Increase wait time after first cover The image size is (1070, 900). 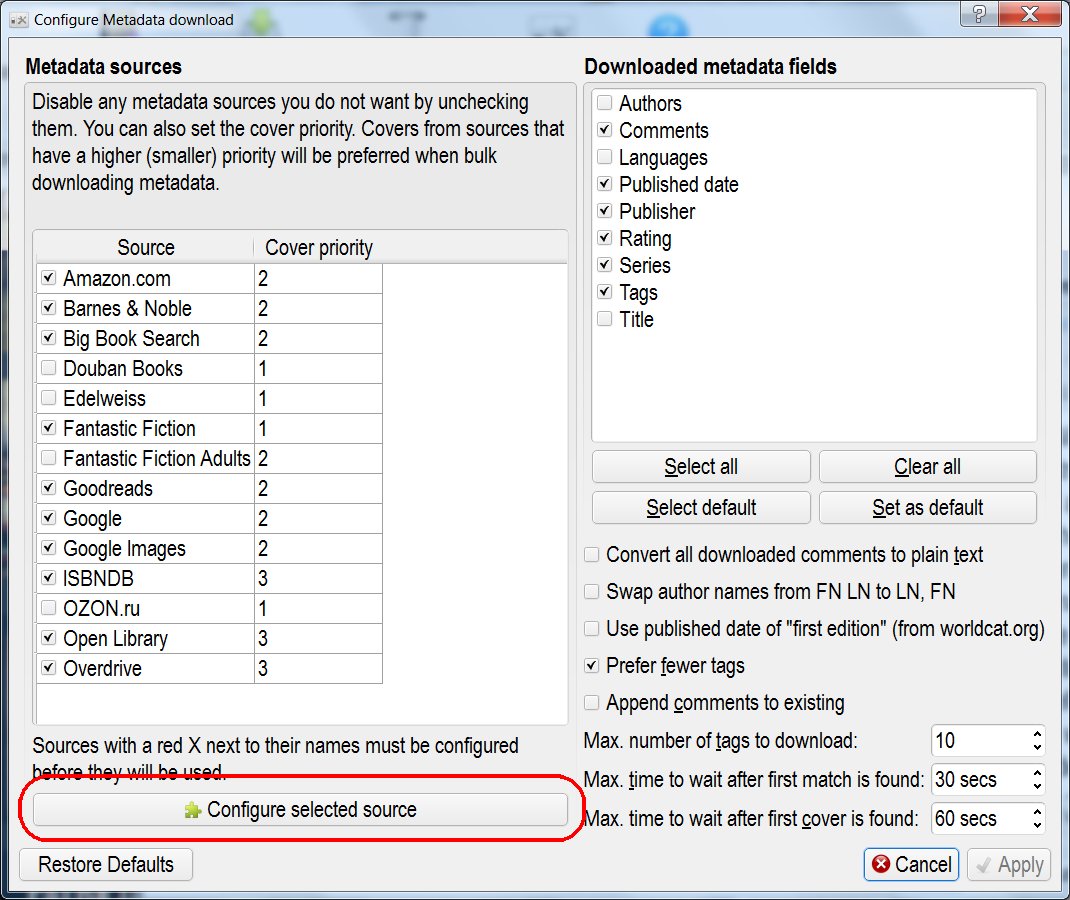point(1037,812)
